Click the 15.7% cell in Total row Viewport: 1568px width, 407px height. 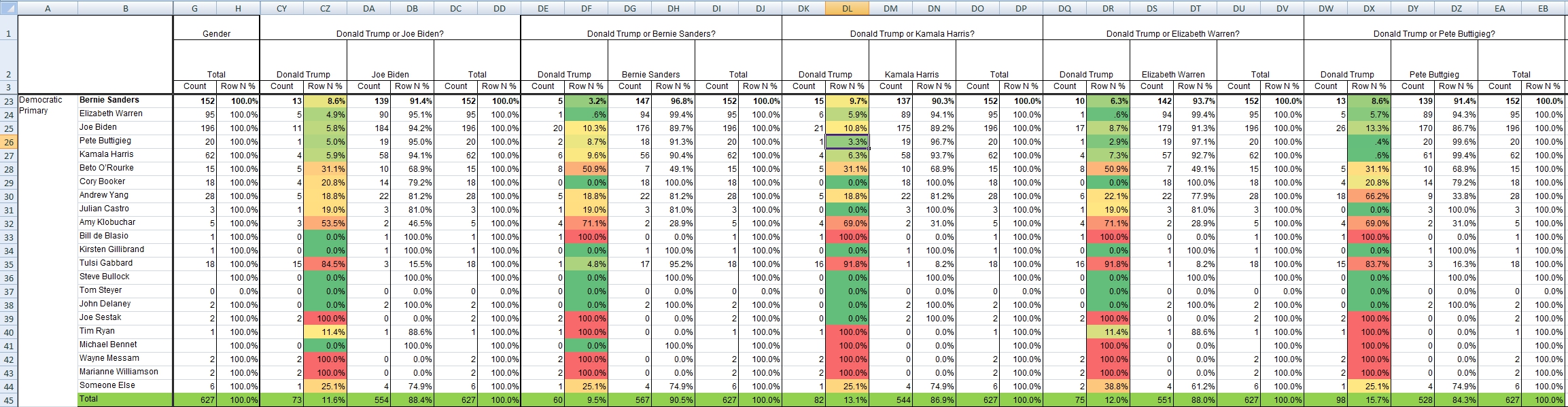pyautogui.click(x=1369, y=400)
